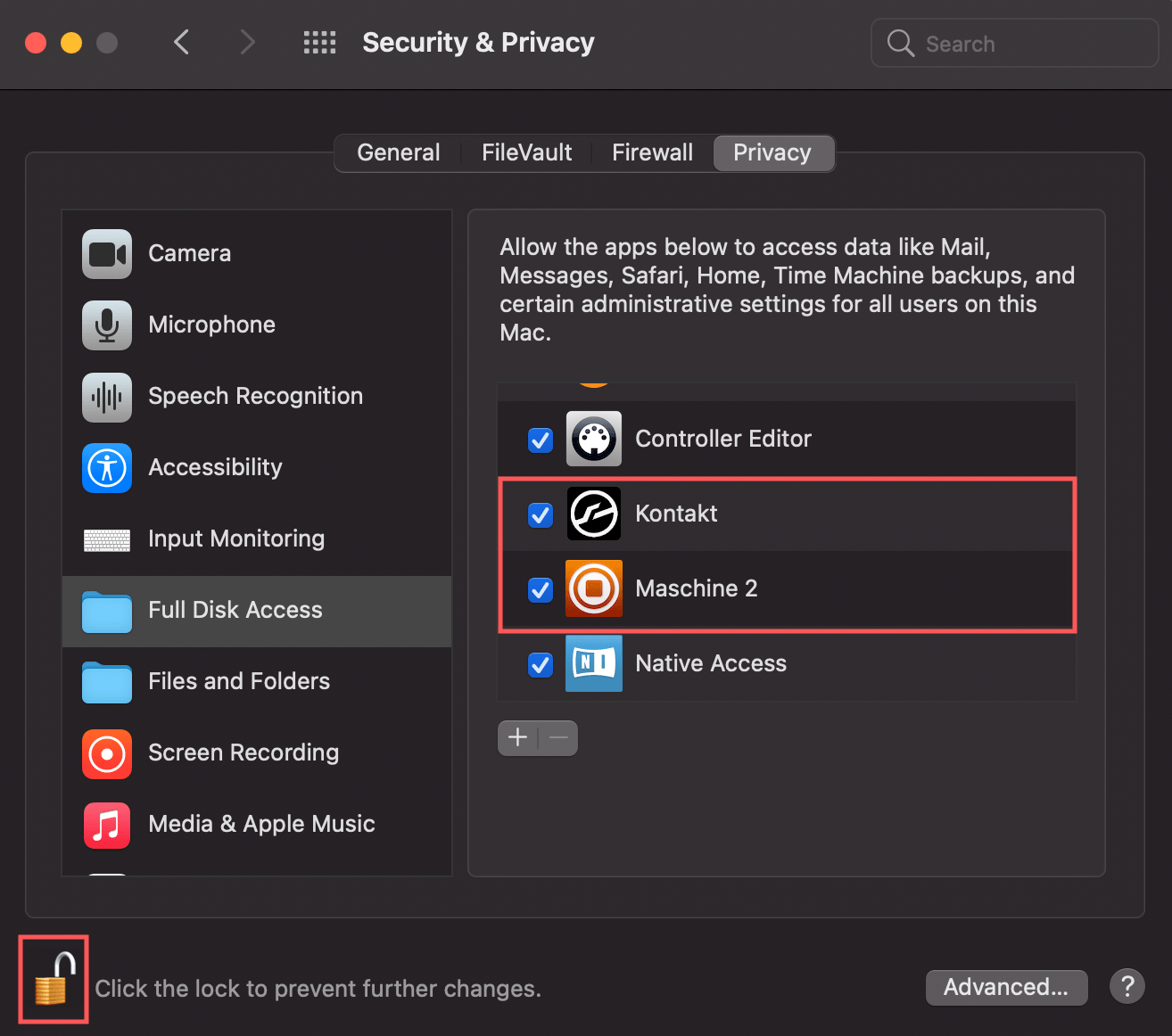Click the lock icon to prevent changes
1172x1036 pixels.
point(54,979)
